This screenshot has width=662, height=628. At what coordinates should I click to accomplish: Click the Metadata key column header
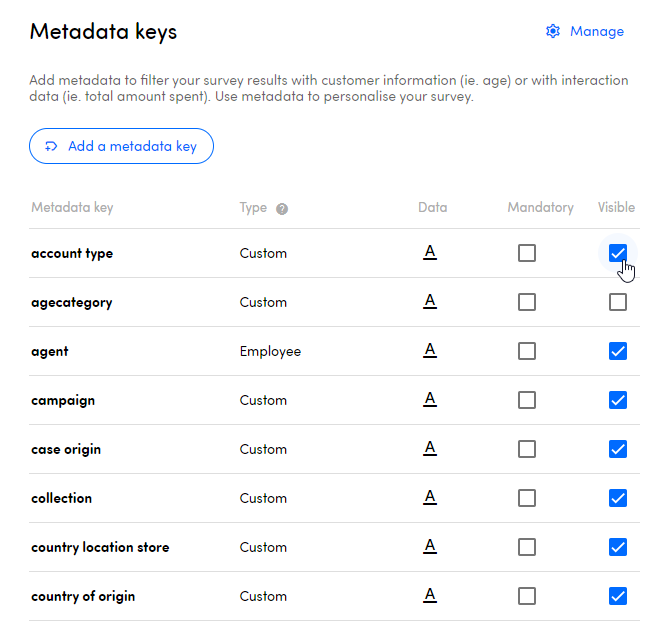[72, 208]
